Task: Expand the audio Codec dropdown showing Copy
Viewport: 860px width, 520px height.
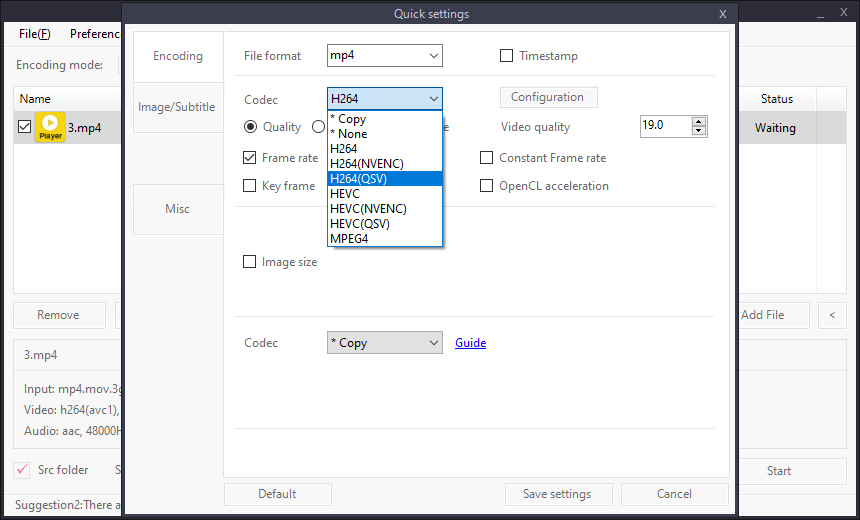Action: [x=384, y=343]
